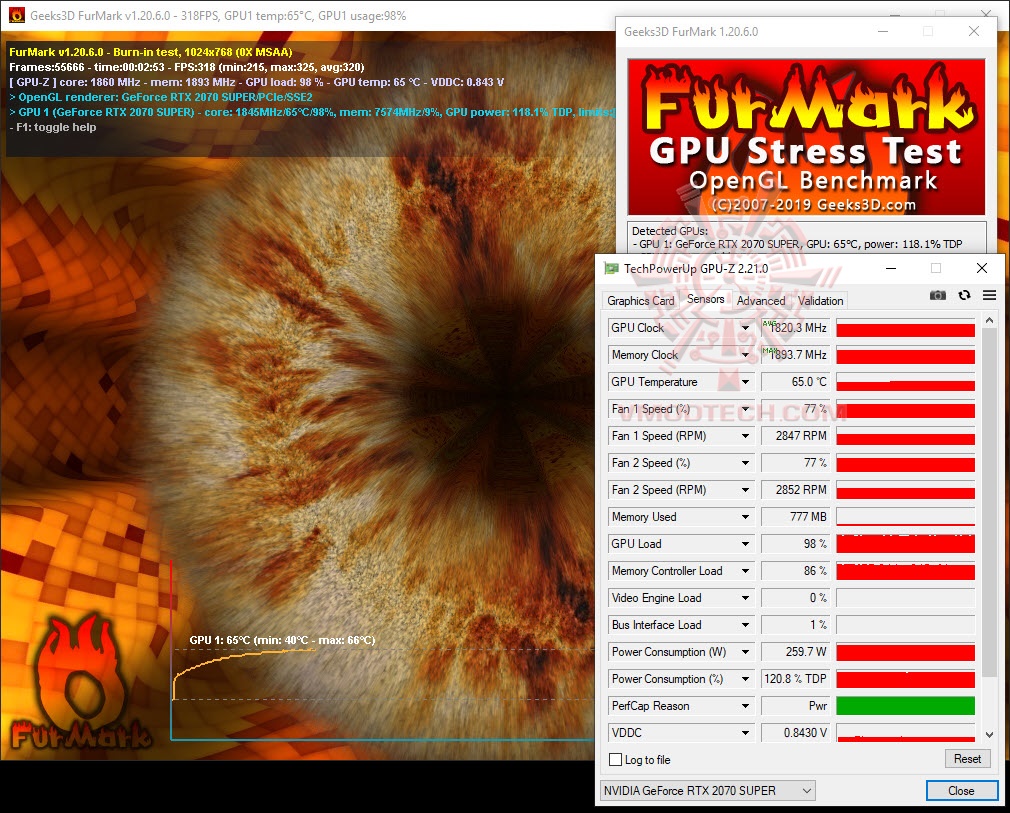The width and height of the screenshot is (1010, 813).
Task: Open the NVIDIA GeForce RTX 2070 SUPER selector
Action: (708, 790)
